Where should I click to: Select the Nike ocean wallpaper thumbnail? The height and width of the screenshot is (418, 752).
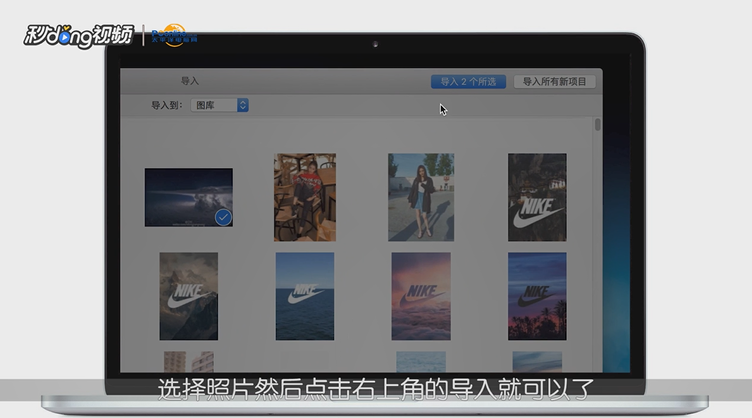pos(305,296)
